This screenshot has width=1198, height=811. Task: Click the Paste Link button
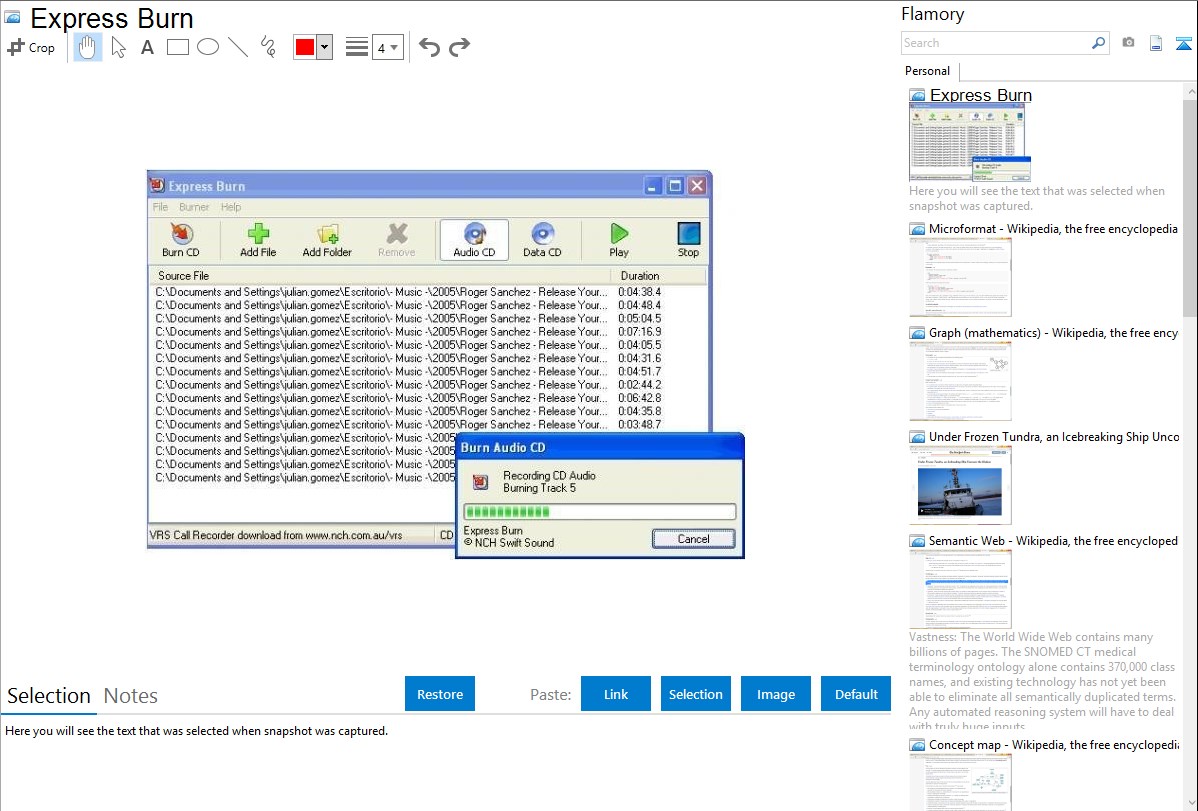pos(616,694)
